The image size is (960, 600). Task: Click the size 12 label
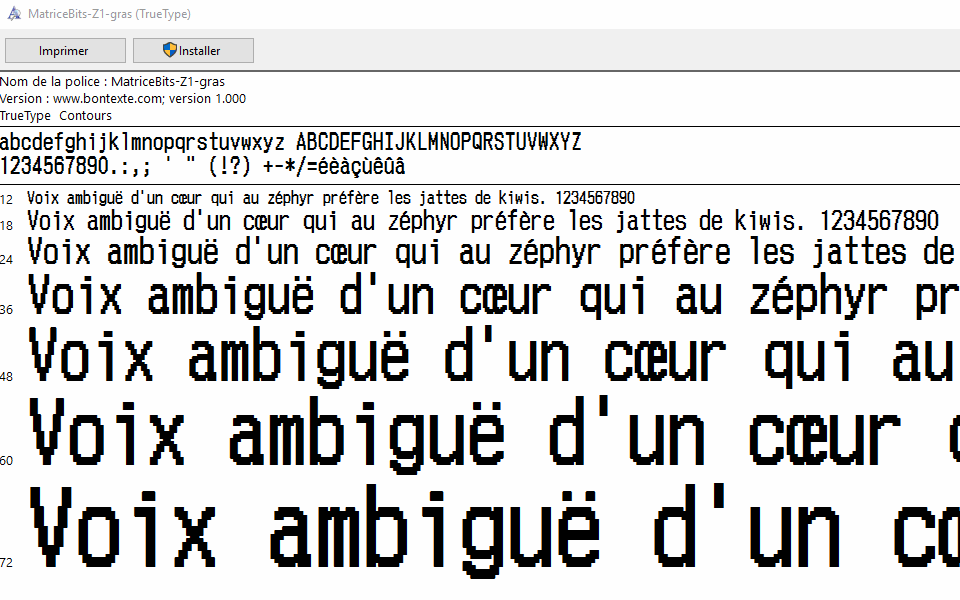pos(7,200)
